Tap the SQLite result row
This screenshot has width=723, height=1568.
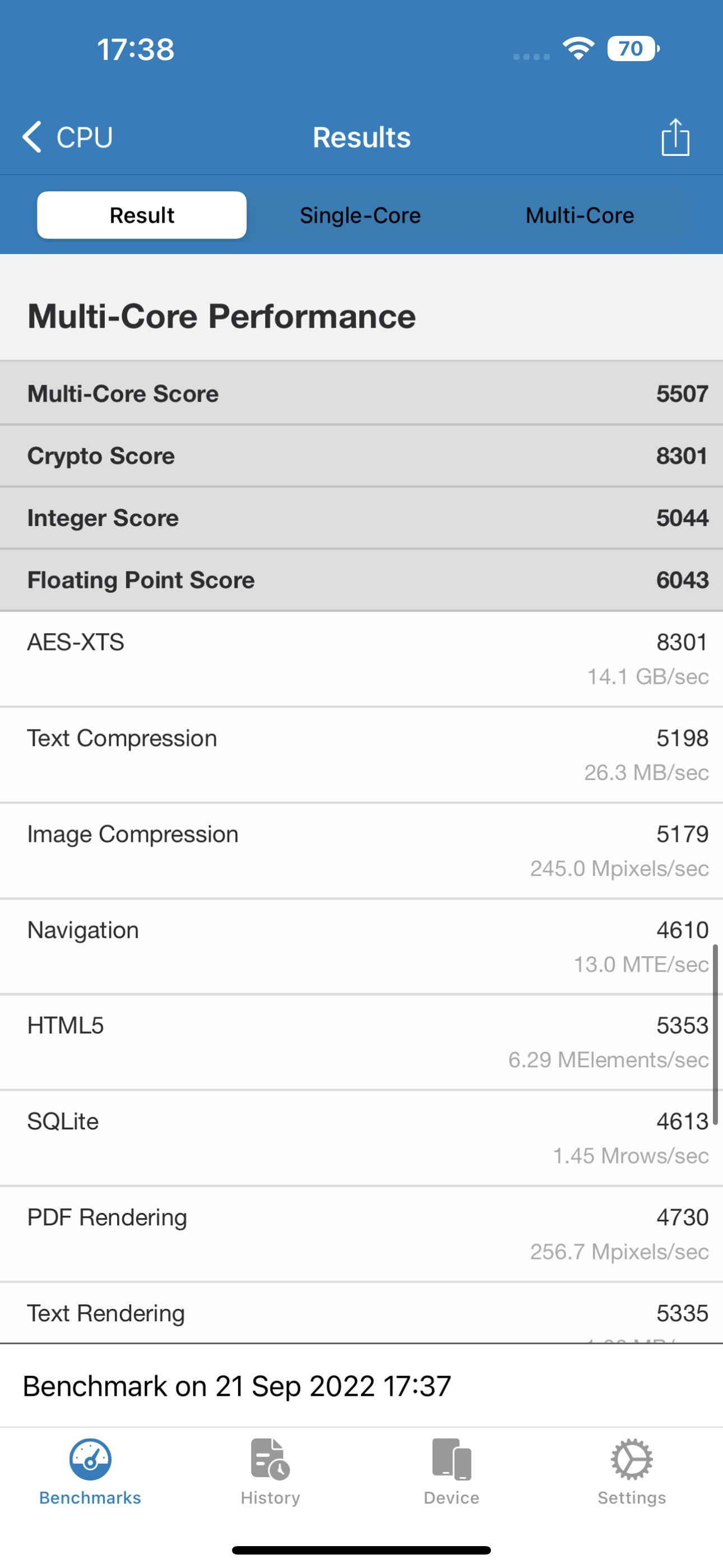[361, 1138]
